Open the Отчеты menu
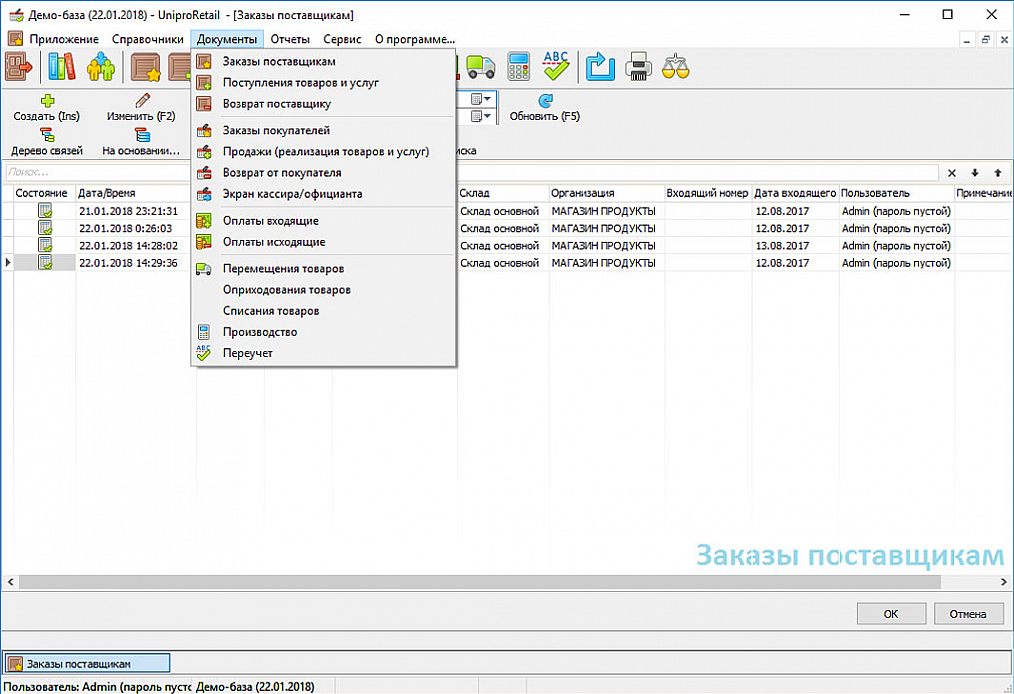Screen dimensions: 1014x694 tap(290, 39)
